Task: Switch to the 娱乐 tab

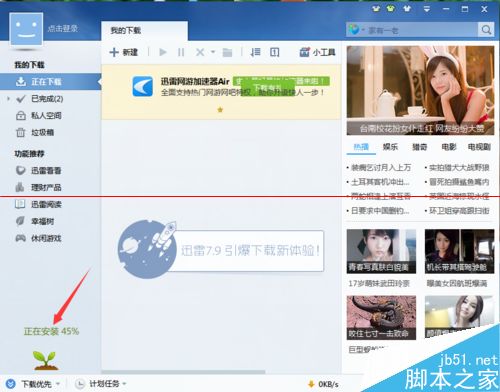Action: click(390, 147)
